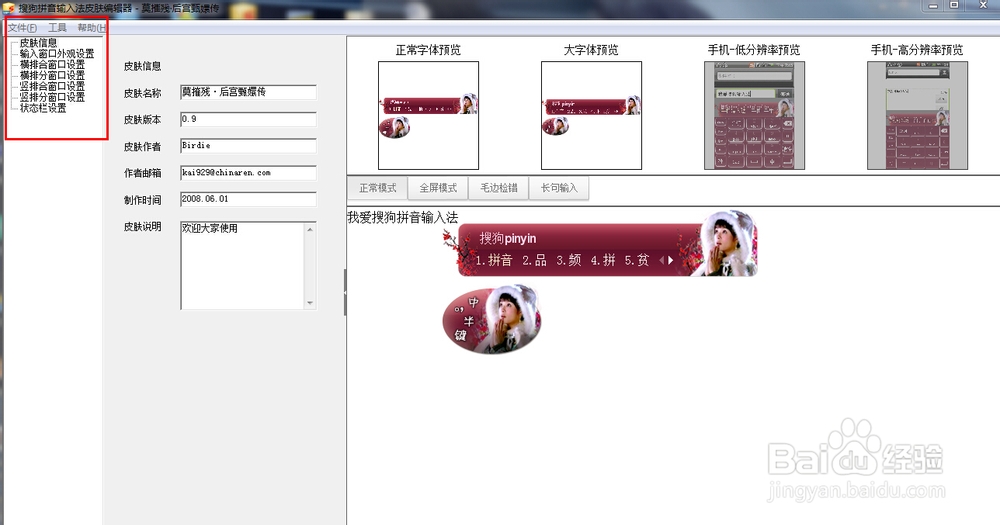Image resolution: width=1000 pixels, height=525 pixels.
Task: Click the 中 language indicator on status bar
Action: [x=473, y=302]
